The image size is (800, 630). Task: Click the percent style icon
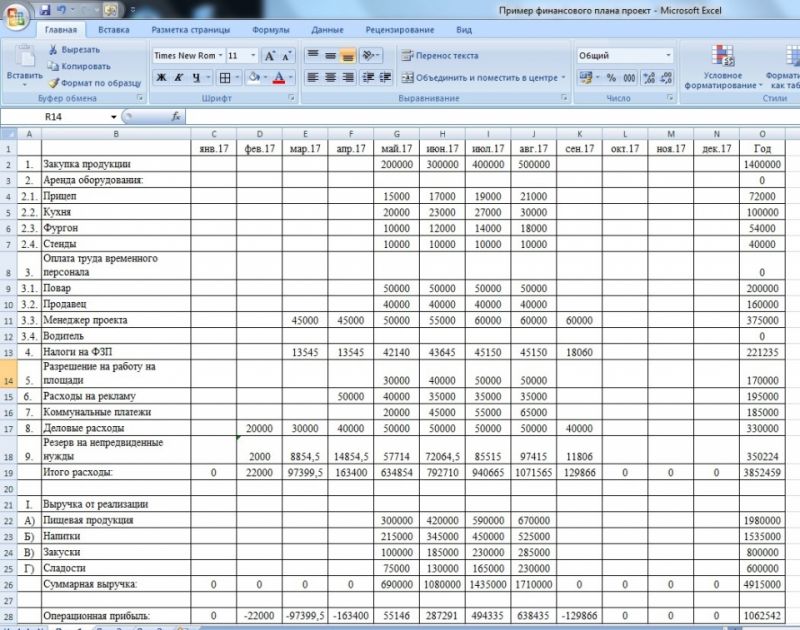pyautogui.click(x=611, y=78)
